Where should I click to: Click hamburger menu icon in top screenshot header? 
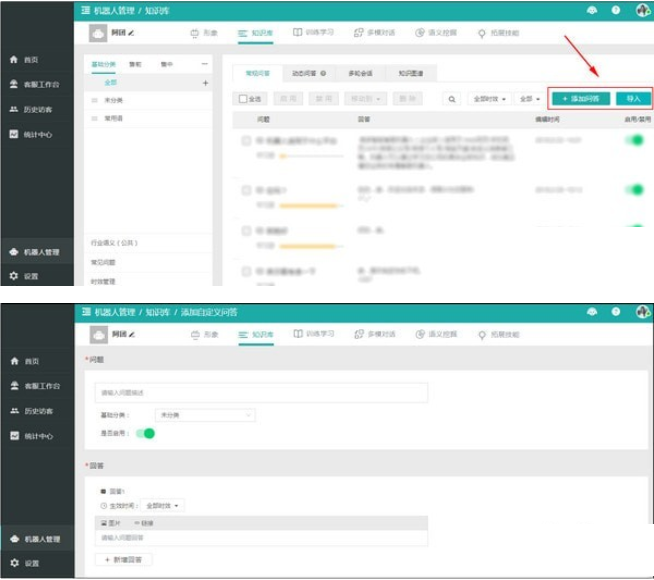[86, 10]
